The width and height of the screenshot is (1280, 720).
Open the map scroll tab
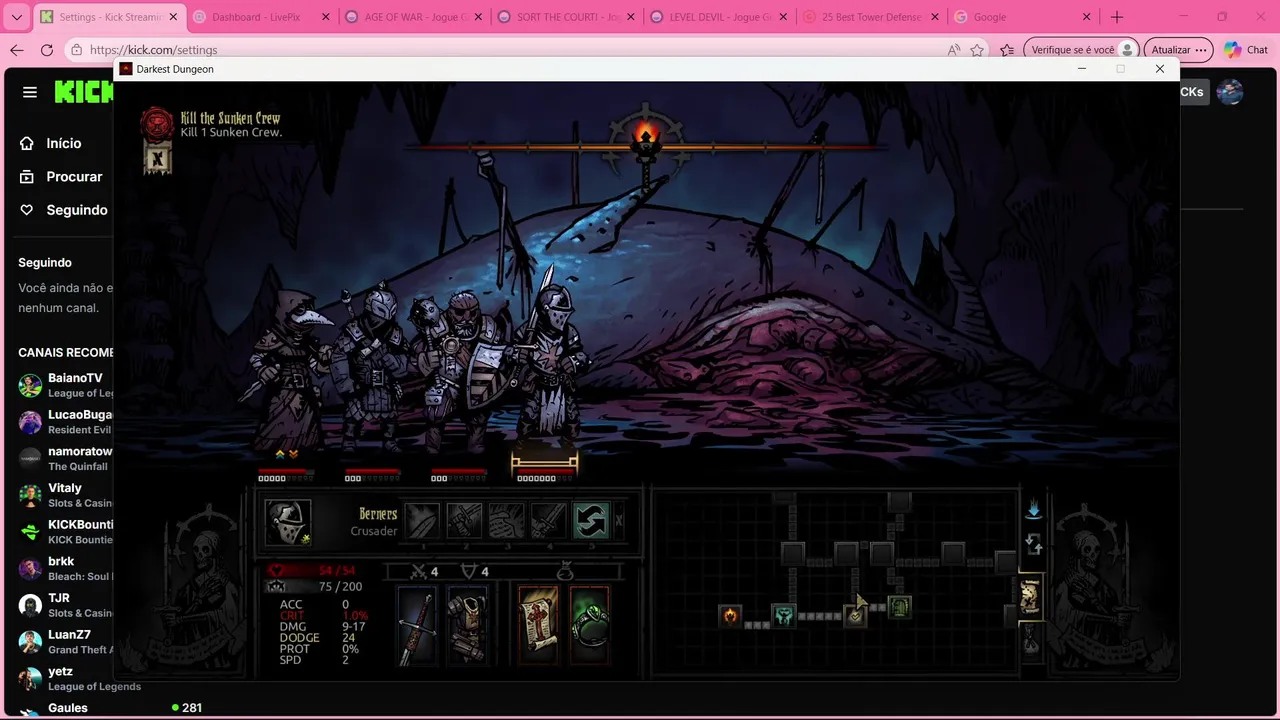1030,596
